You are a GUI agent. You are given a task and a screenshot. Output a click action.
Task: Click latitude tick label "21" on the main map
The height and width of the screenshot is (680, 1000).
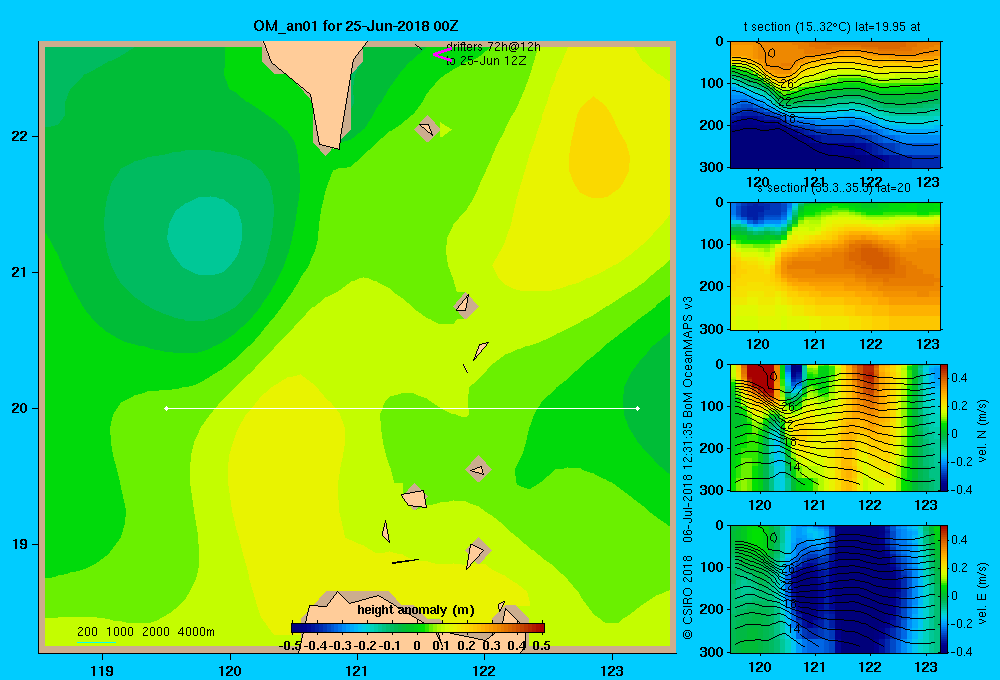[19, 272]
